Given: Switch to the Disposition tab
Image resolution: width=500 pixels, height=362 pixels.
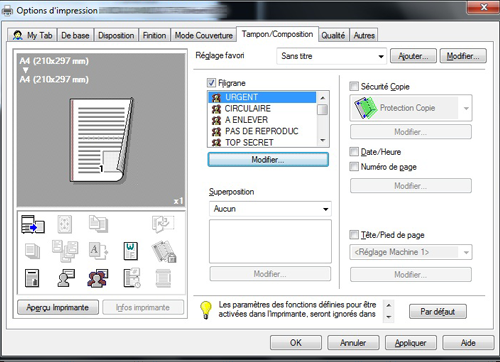Looking at the screenshot, I should tap(116, 35).
